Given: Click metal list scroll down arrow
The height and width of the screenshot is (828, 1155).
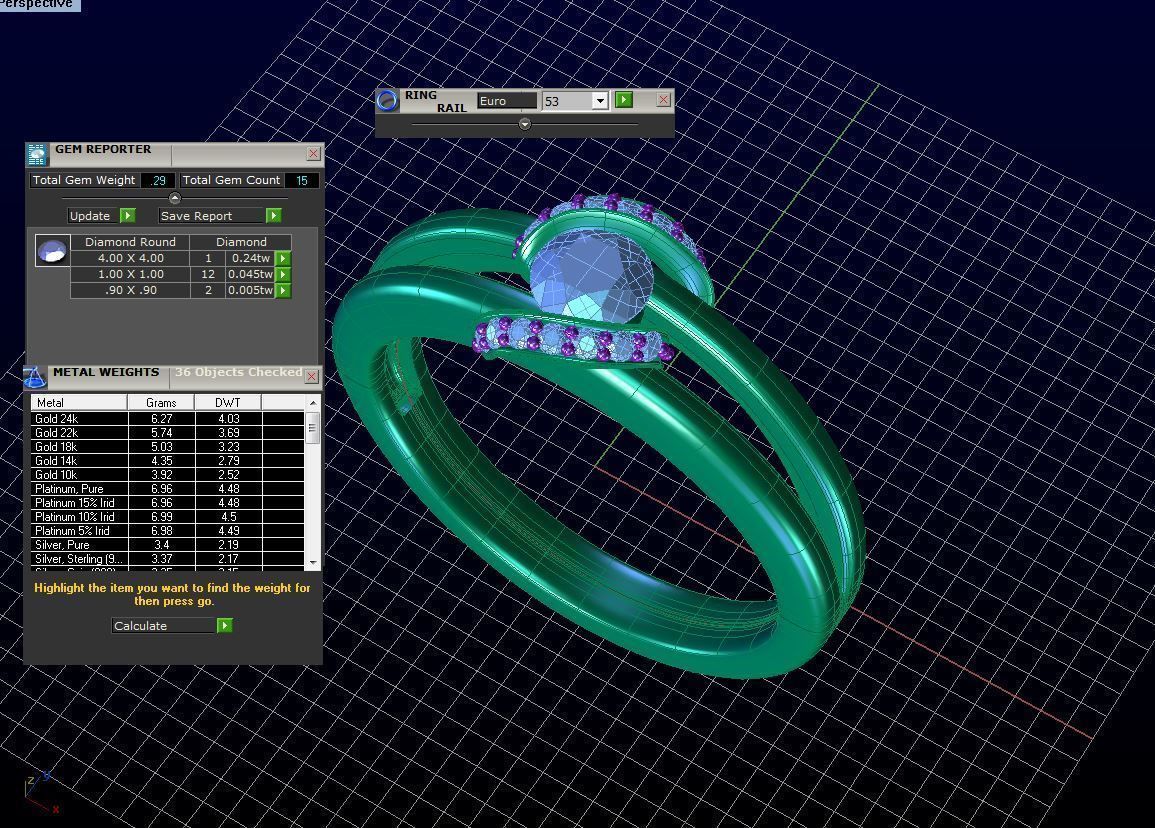Looking at the screenshot, I should click(313, 563).
